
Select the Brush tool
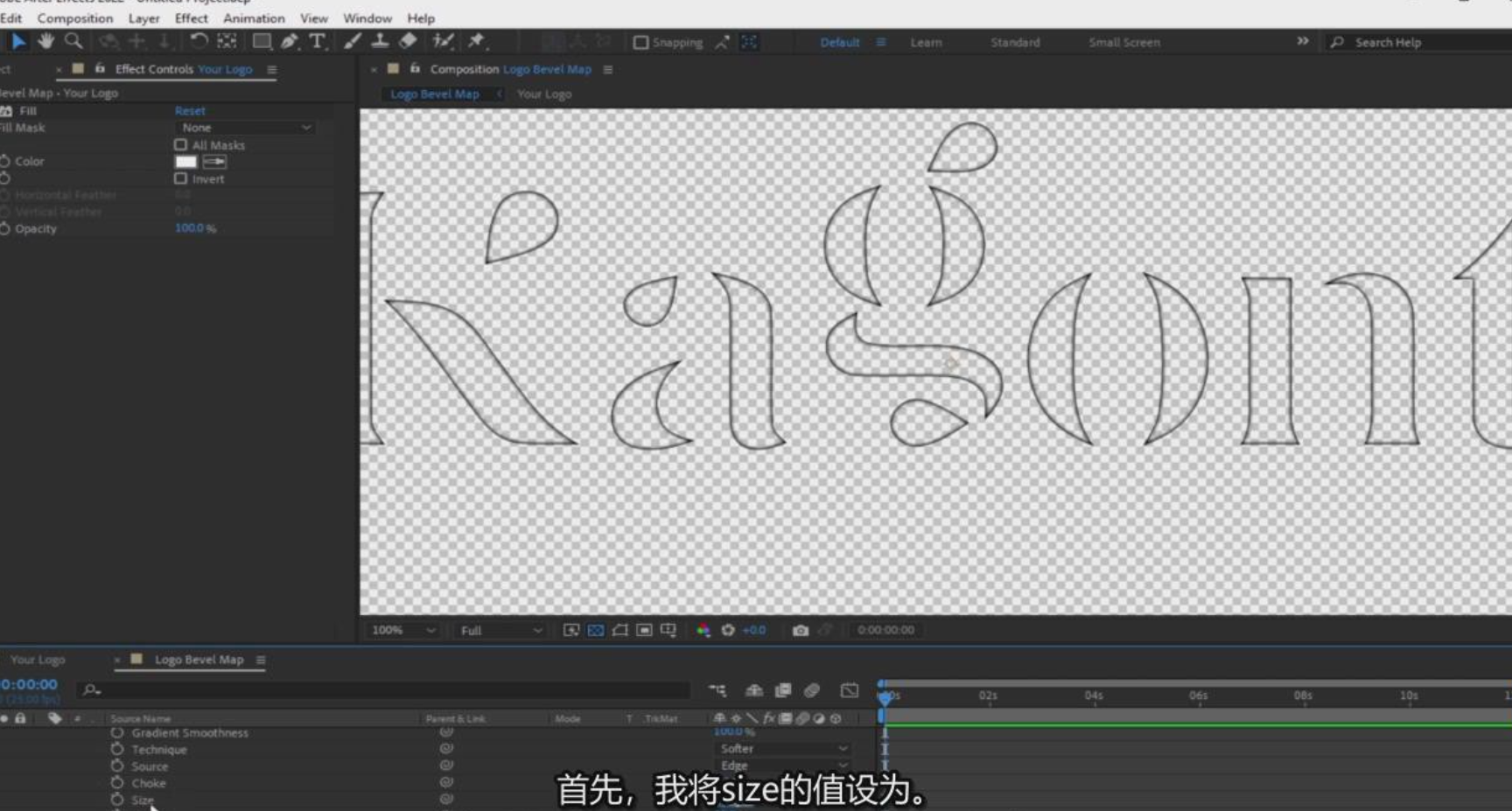point(353,41)
